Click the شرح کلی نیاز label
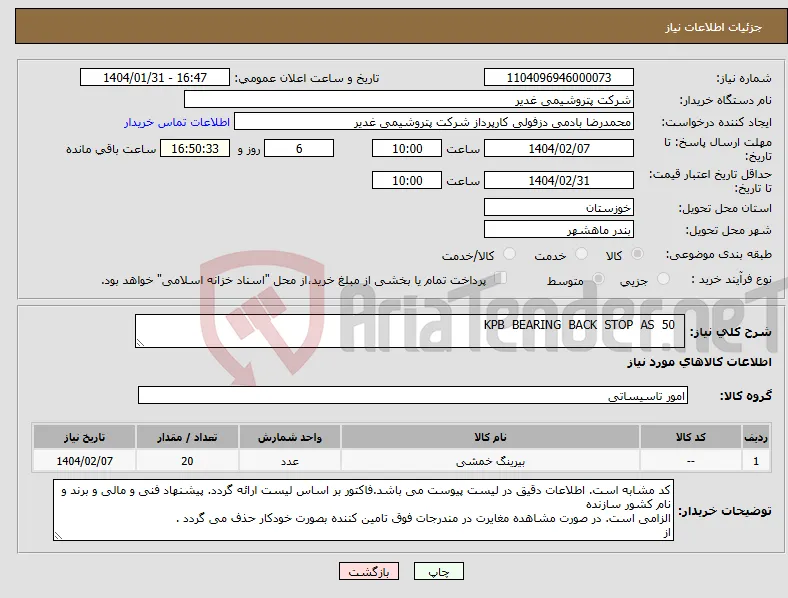 click(731, 332)
